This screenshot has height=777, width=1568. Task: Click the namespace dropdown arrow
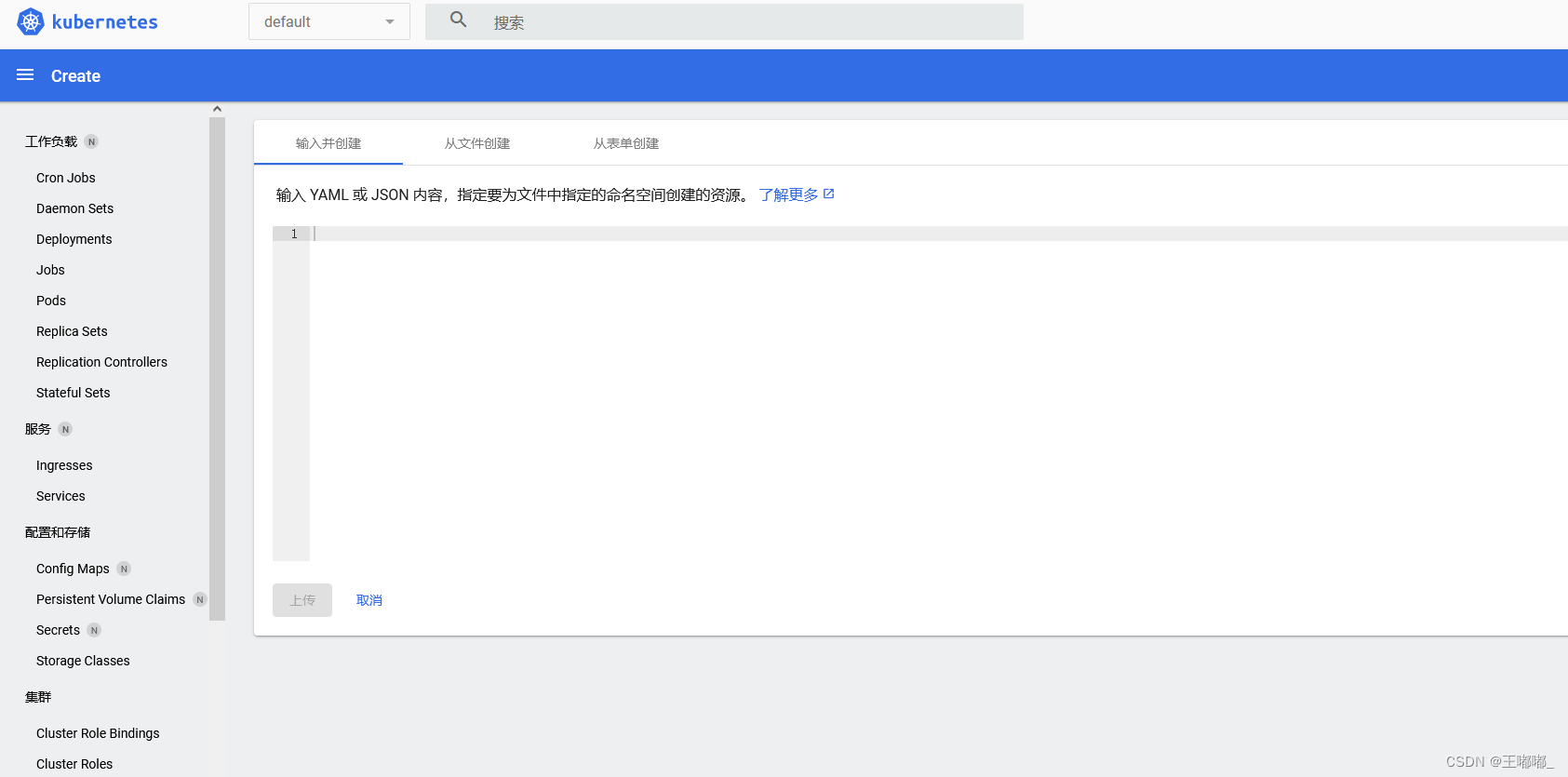tap(390, 21)
